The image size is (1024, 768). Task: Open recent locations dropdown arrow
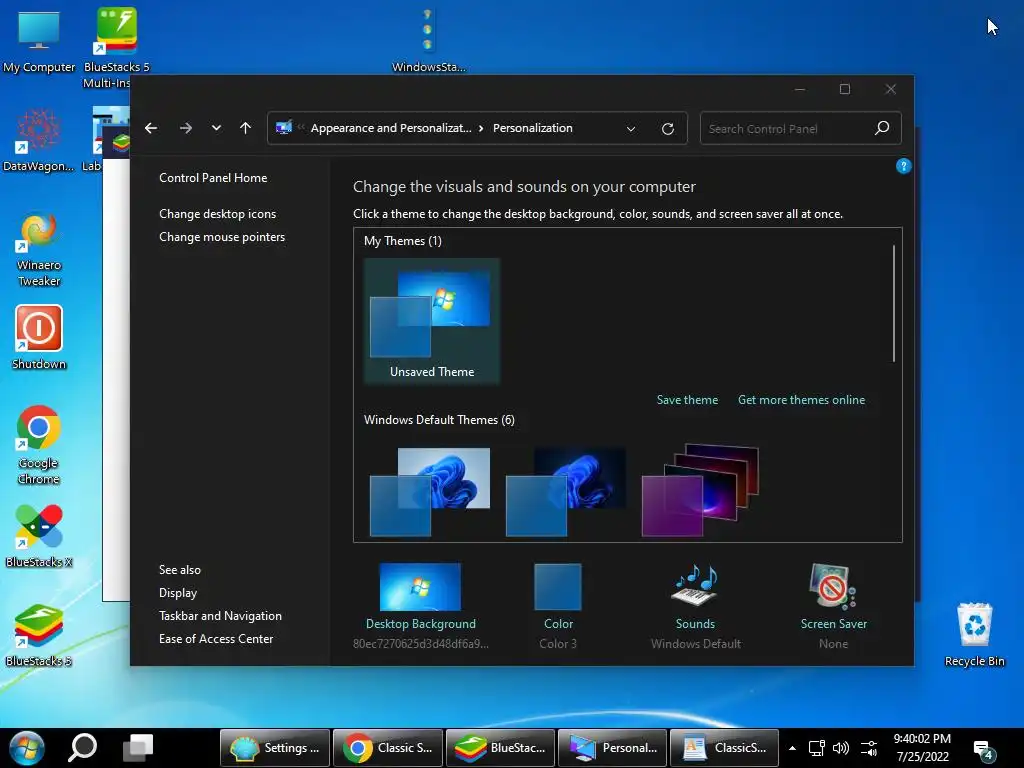click(216, 128)
